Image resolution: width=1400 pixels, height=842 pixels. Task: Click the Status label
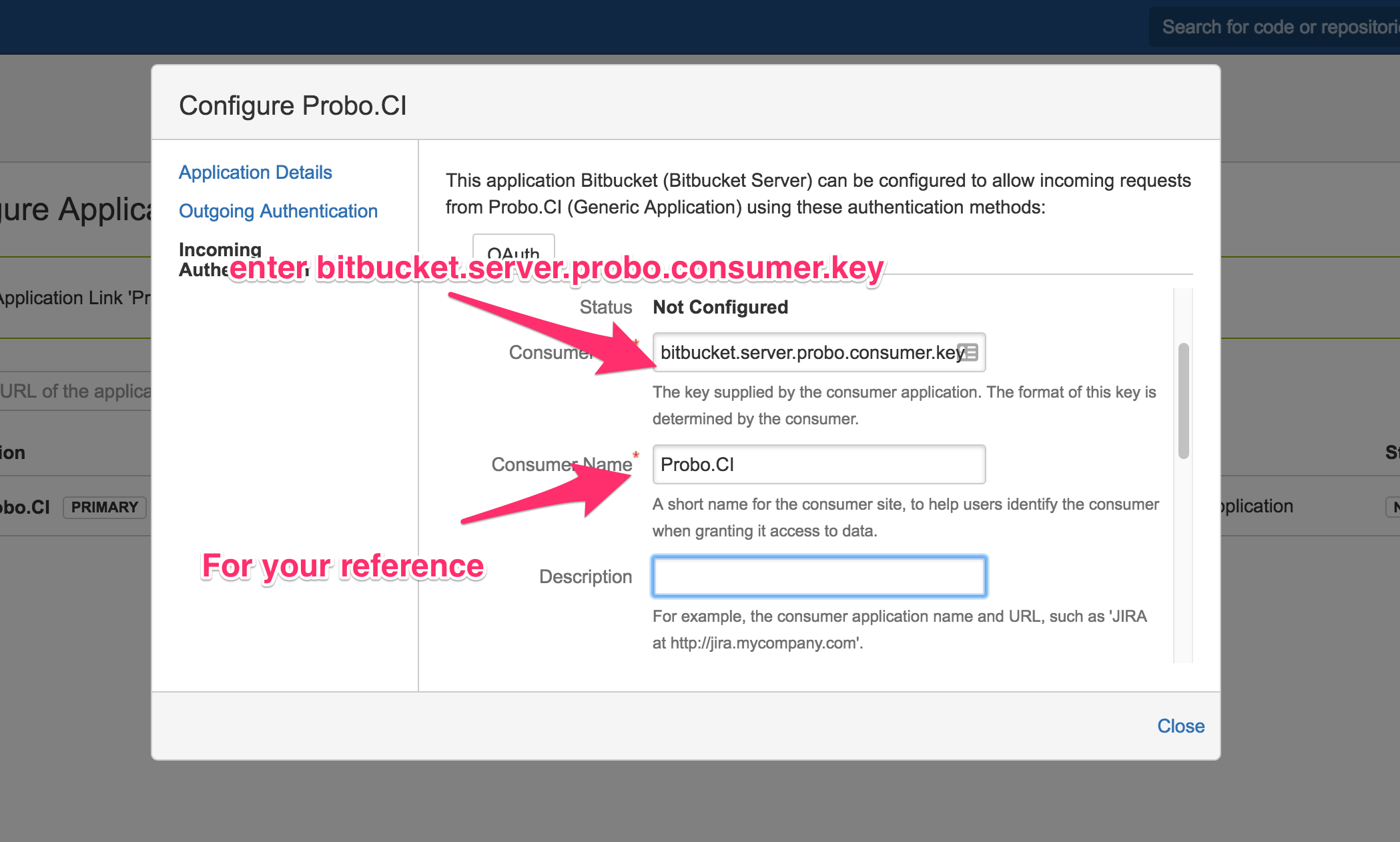tap(605, 307)
